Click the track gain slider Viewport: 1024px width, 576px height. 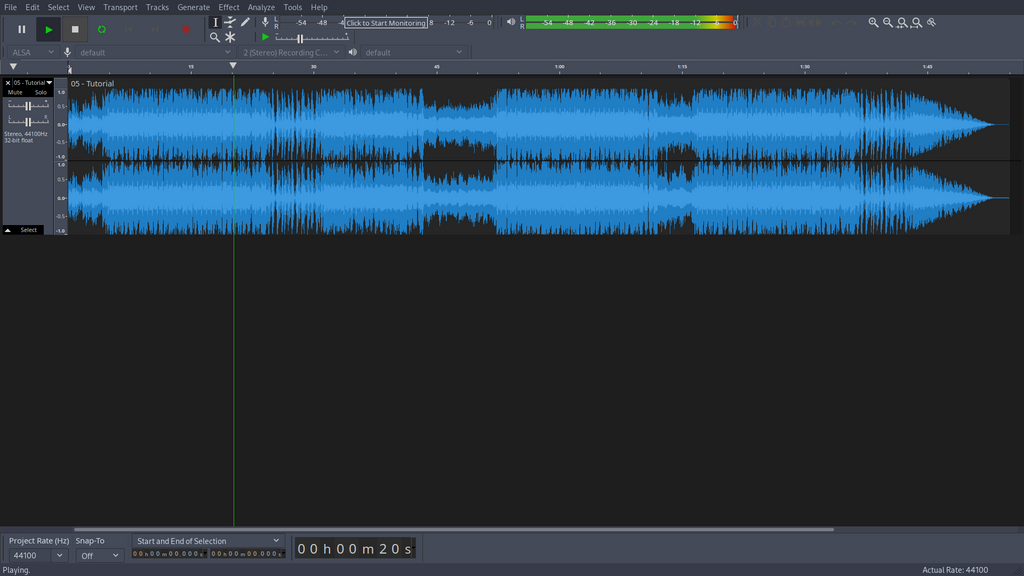[28, 105]
